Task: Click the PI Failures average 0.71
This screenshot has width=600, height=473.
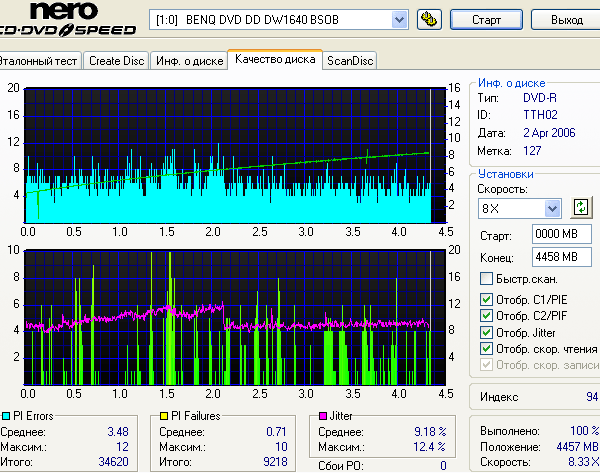Action: pos(276,432)
